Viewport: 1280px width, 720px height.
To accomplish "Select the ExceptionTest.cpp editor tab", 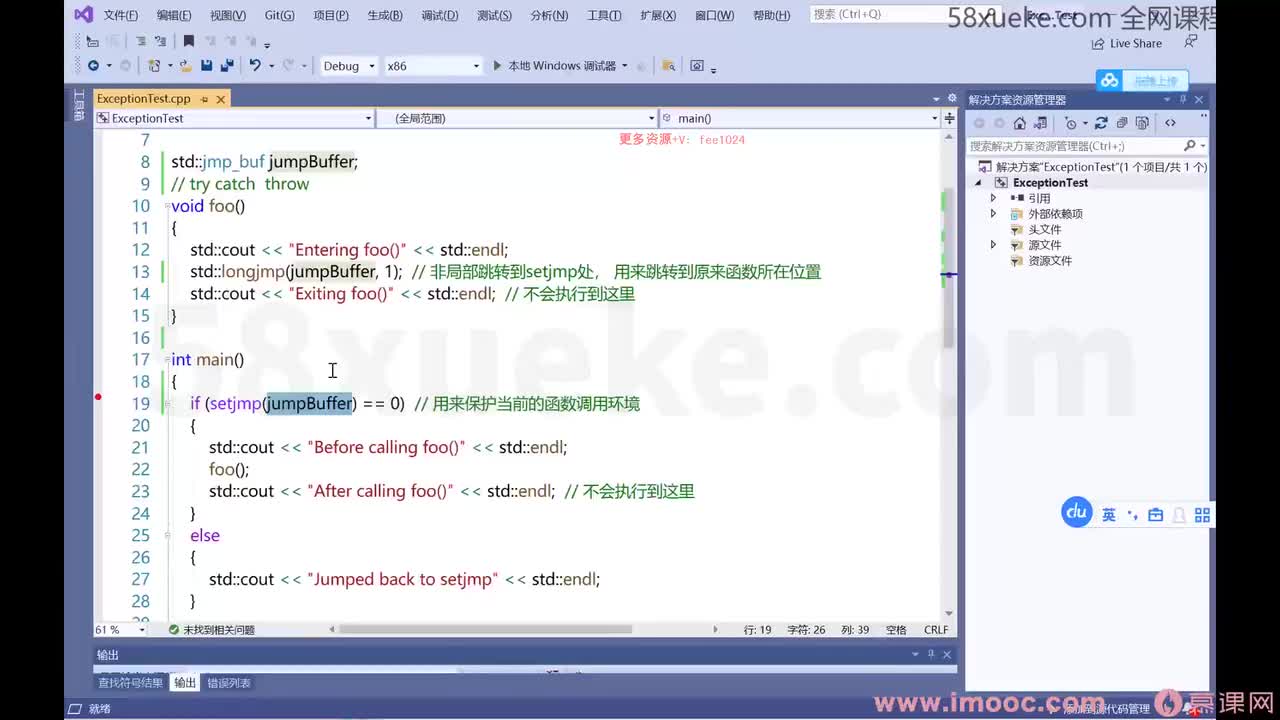I will coord(143,99).
